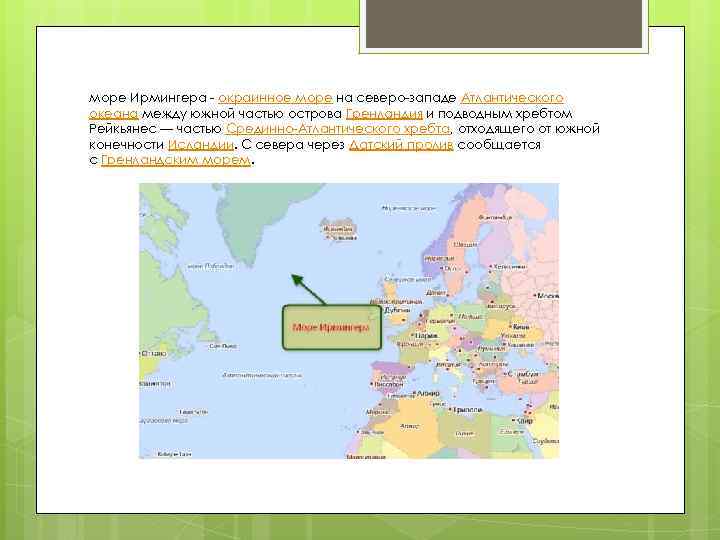Click the Iceland island on the map
This screenshot has height=540, width=720.
coord(338,229)
